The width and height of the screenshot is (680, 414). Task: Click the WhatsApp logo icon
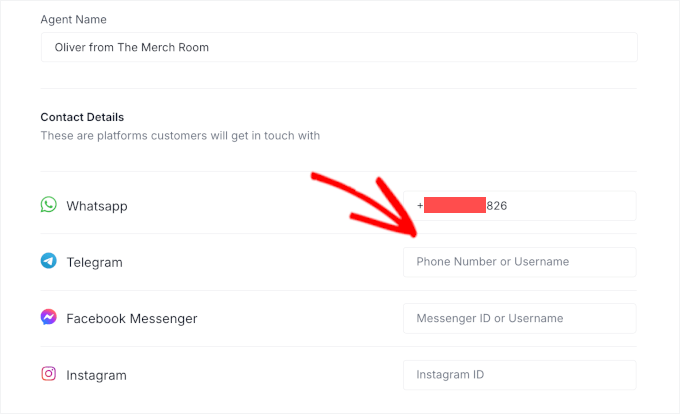[x=48, y=205]
